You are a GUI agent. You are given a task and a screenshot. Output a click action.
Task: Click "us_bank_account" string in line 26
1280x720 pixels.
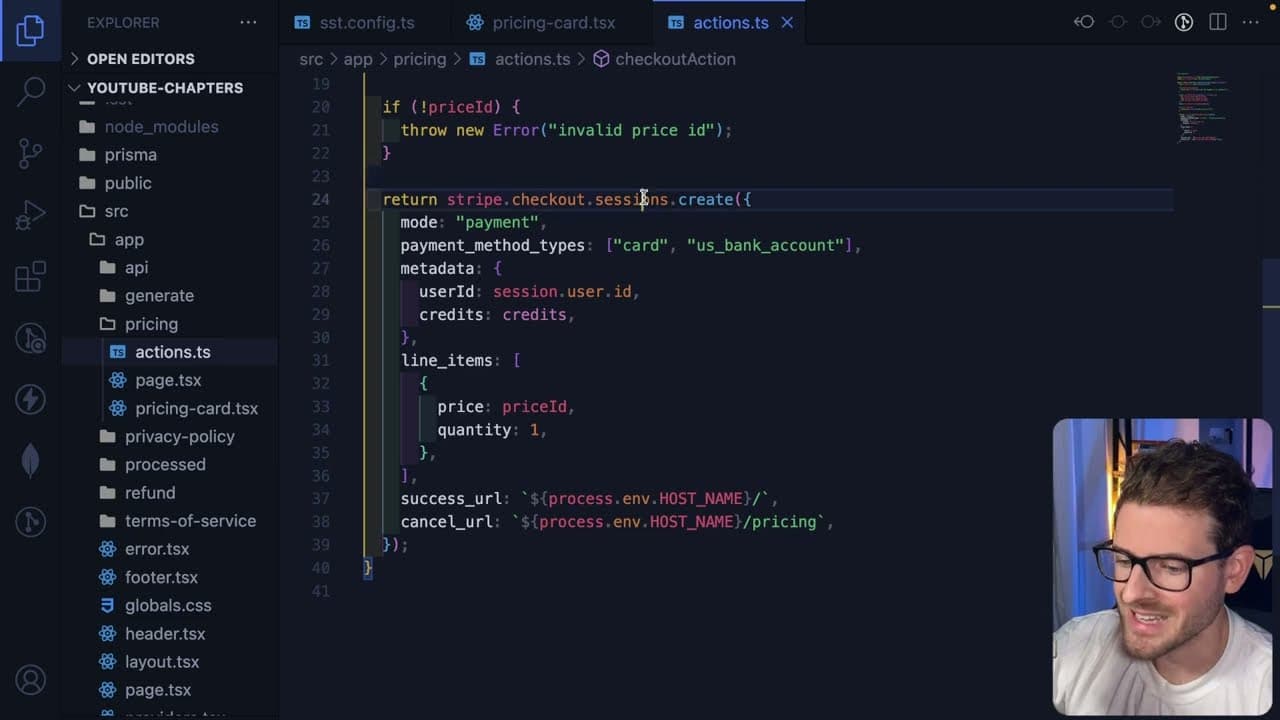point(765,245)
